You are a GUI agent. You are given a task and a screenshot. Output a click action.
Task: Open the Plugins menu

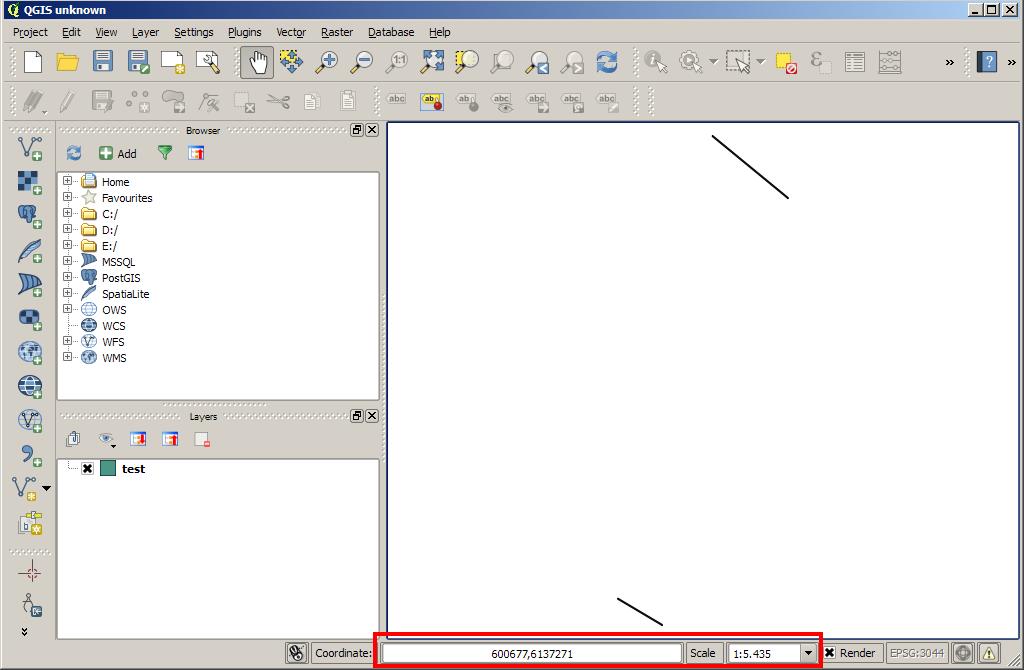[x=244, y=32]
